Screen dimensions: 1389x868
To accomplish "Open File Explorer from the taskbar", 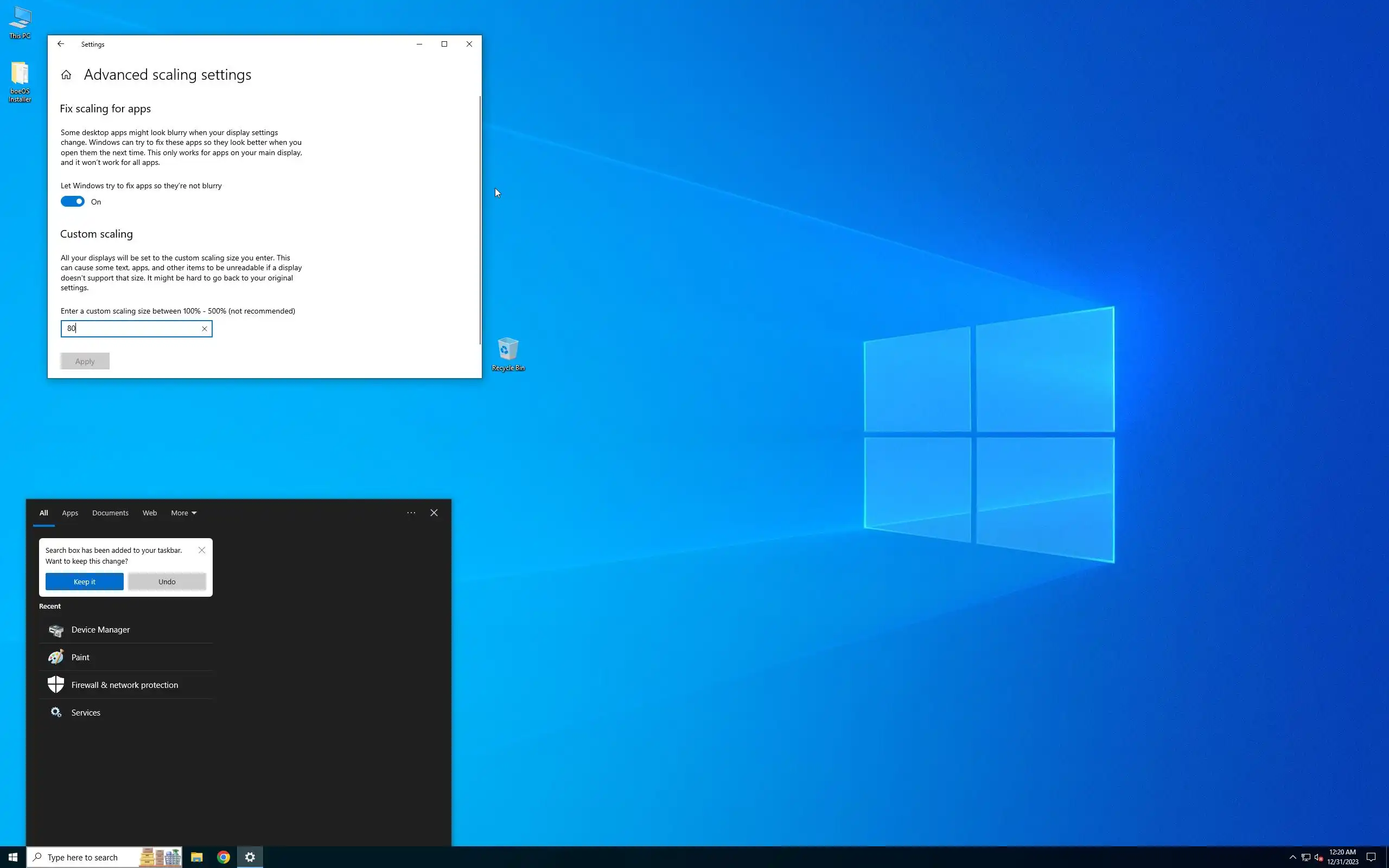I will pyautogui.click(x=197, y=857).
